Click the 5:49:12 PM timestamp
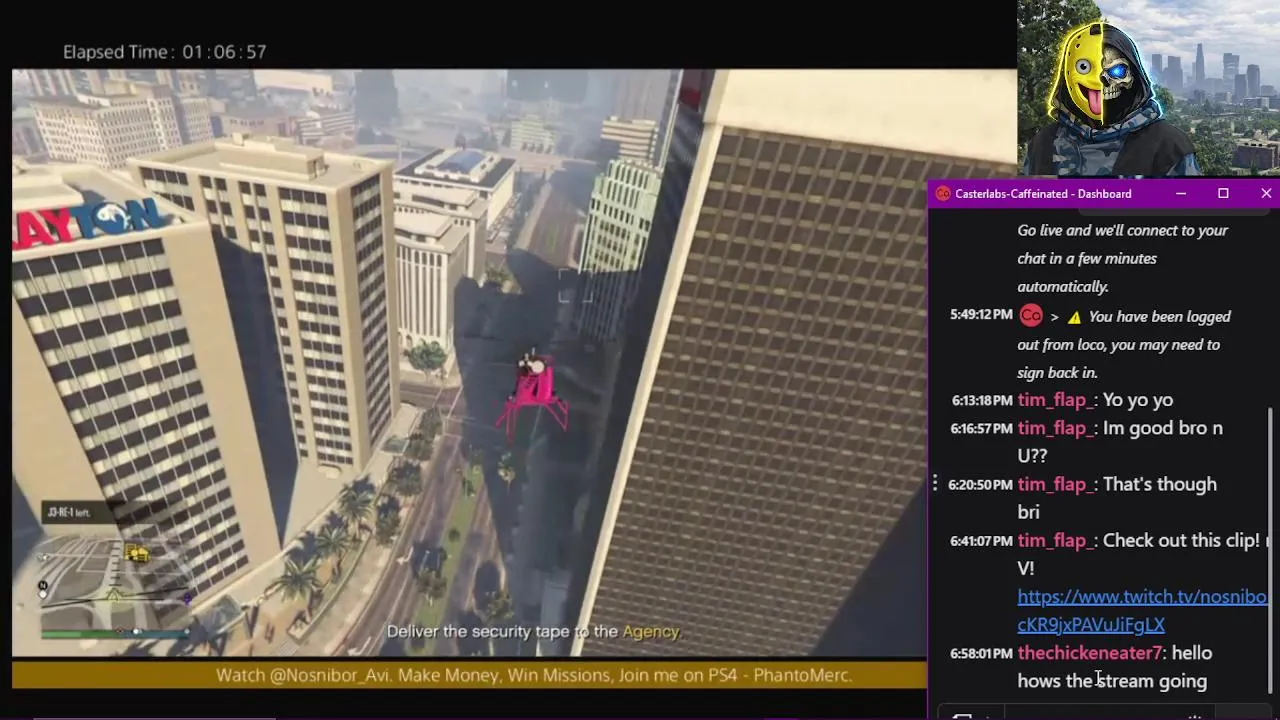 coord(981,315)
